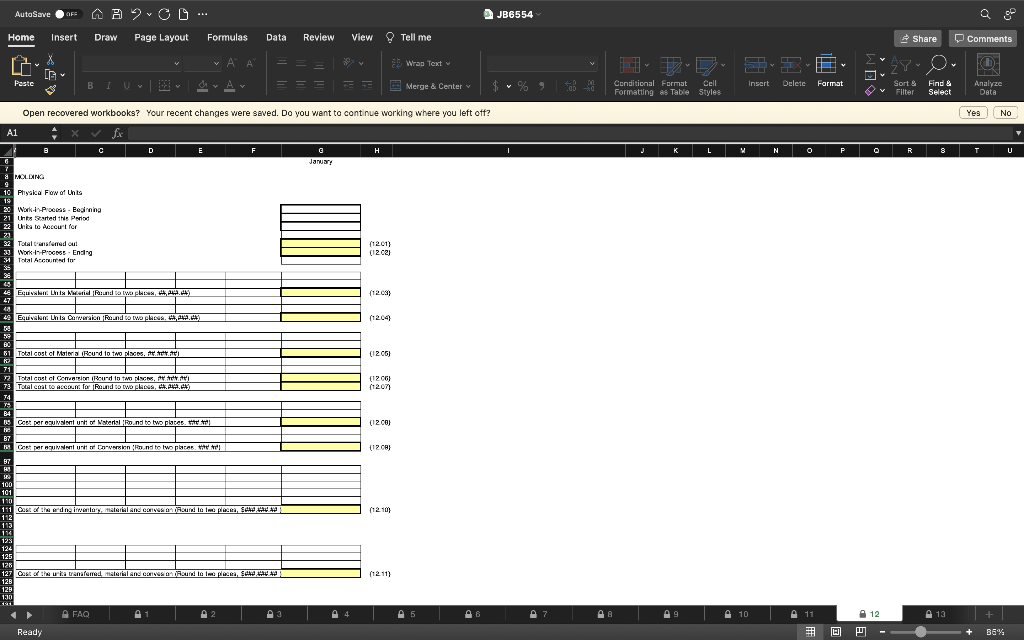
Task: Switch to Normal view icon
Action: [810, 632]
